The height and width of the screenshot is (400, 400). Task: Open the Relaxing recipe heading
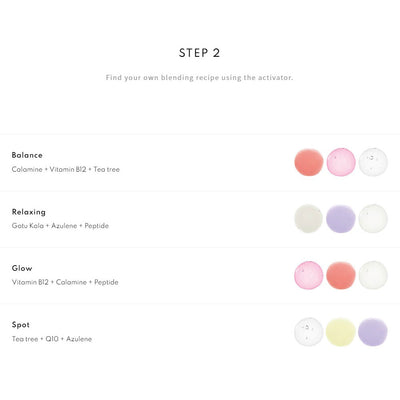point(29,212)
